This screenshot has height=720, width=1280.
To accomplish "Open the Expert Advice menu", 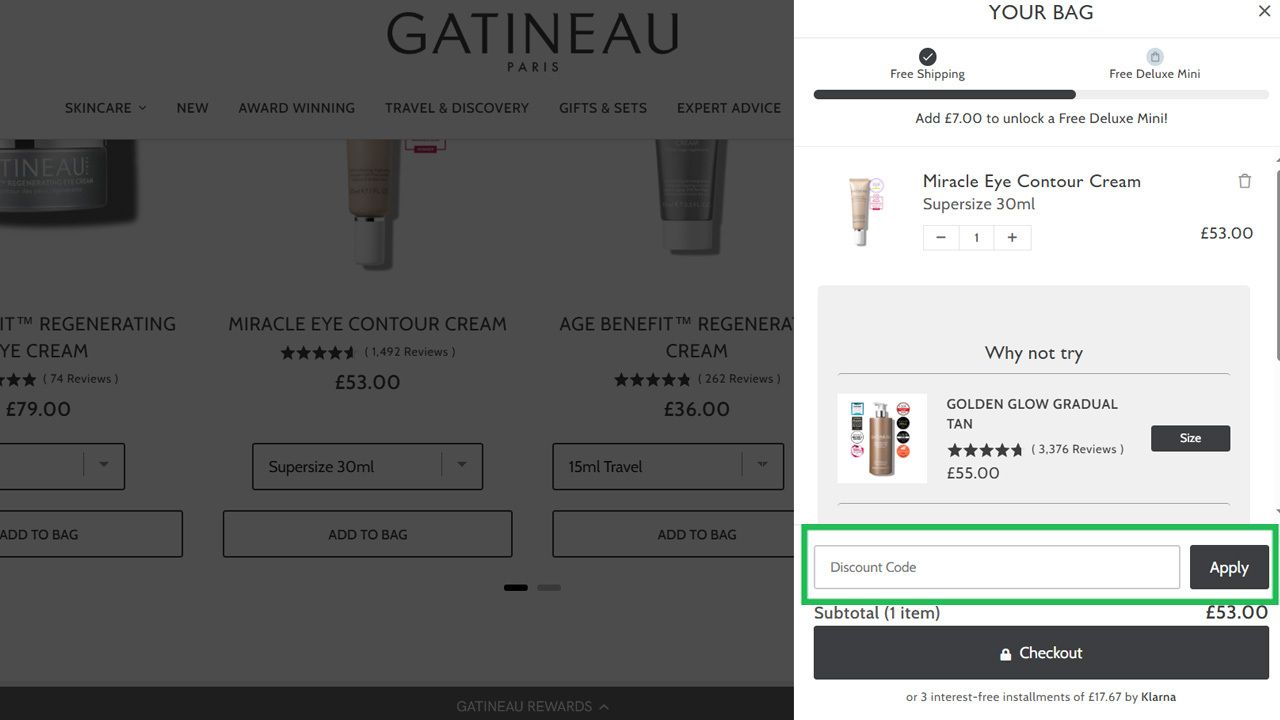I will 729,108.
